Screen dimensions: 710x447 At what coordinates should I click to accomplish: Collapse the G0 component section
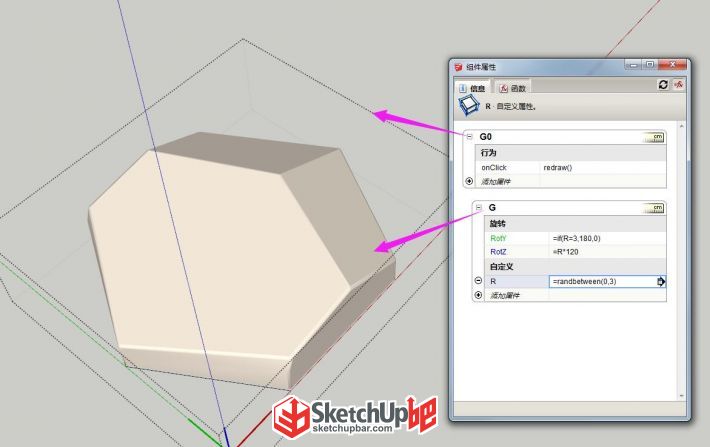click(470, 136)
